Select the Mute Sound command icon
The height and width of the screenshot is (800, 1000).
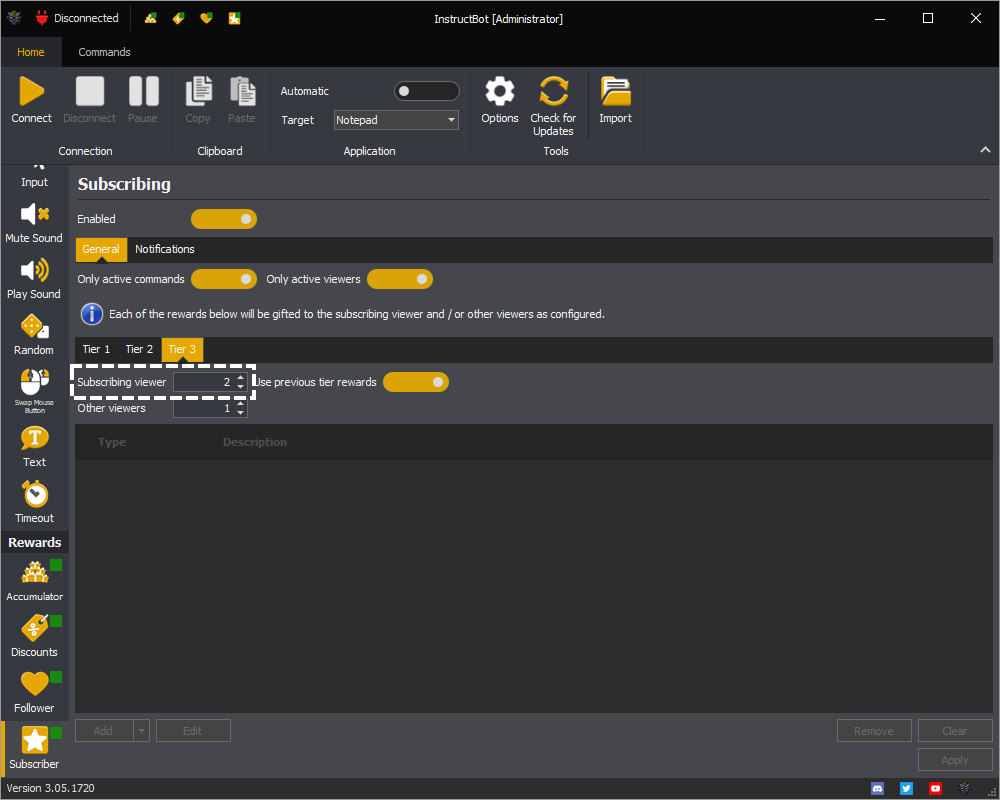pos(34,214)
